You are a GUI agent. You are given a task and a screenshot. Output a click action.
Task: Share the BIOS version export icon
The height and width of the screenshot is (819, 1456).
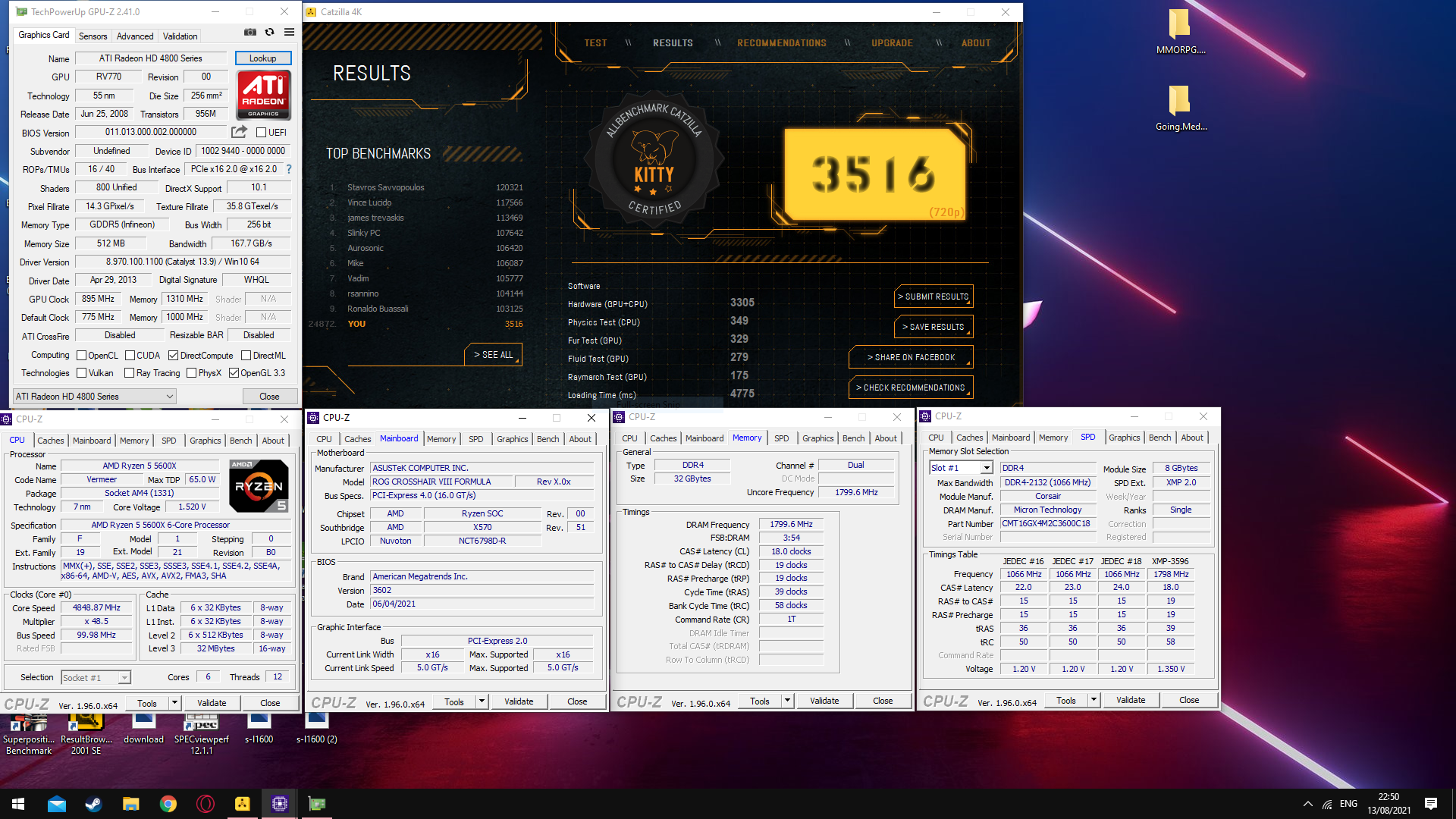tap(240, 132)
